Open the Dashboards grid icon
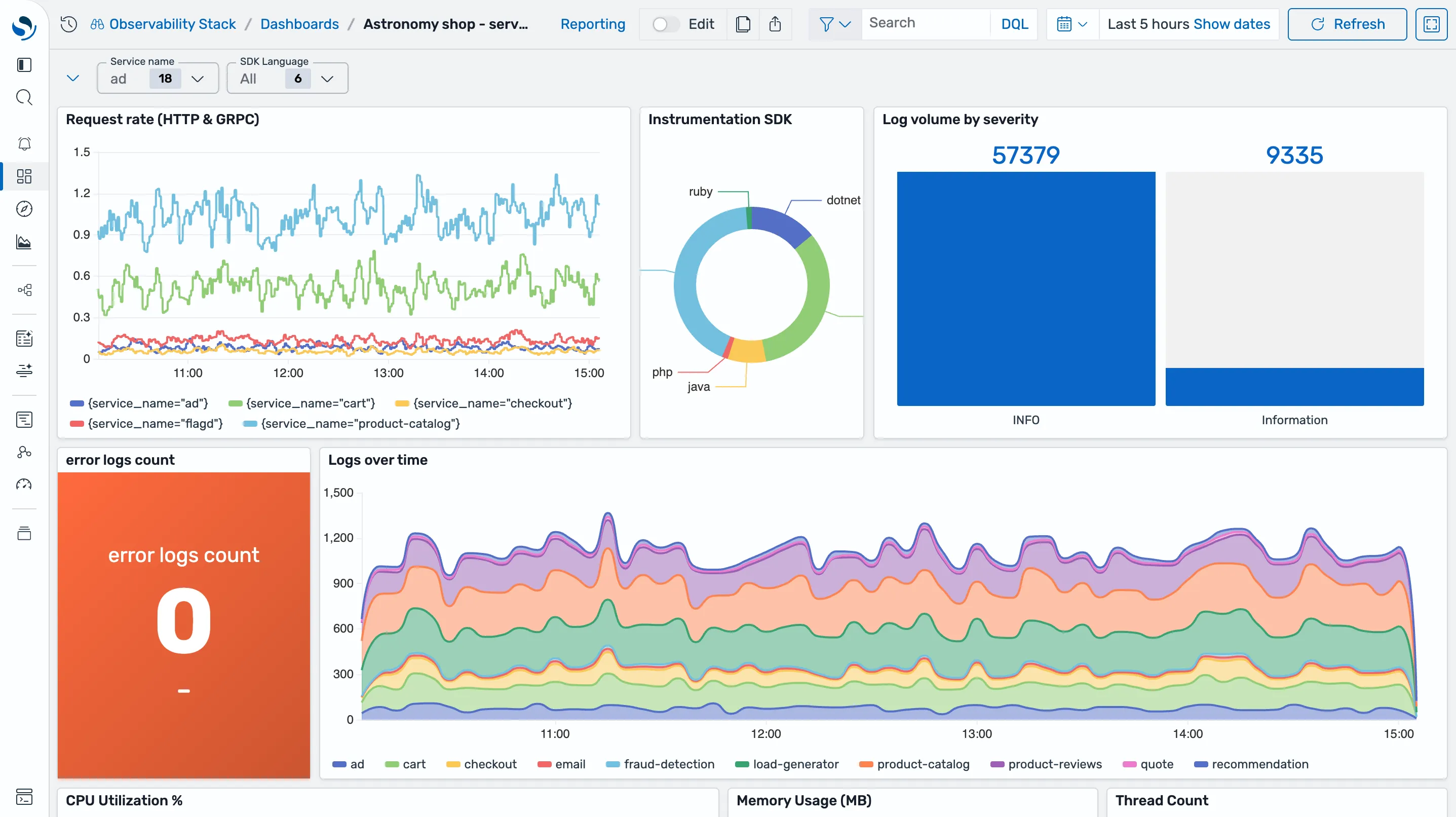The image size is (1456, 817). 24,176
